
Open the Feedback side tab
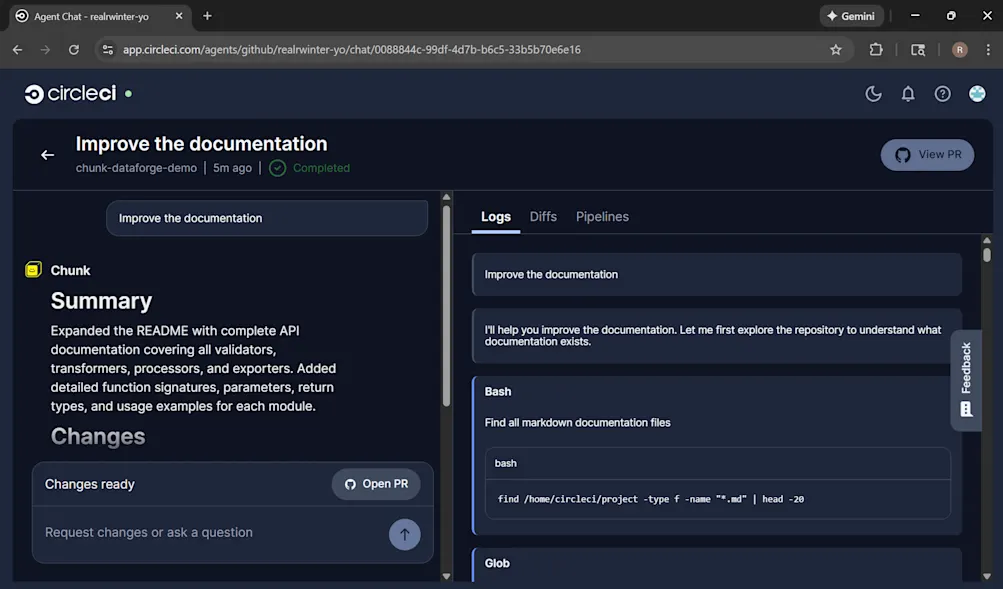coord(966,380)
